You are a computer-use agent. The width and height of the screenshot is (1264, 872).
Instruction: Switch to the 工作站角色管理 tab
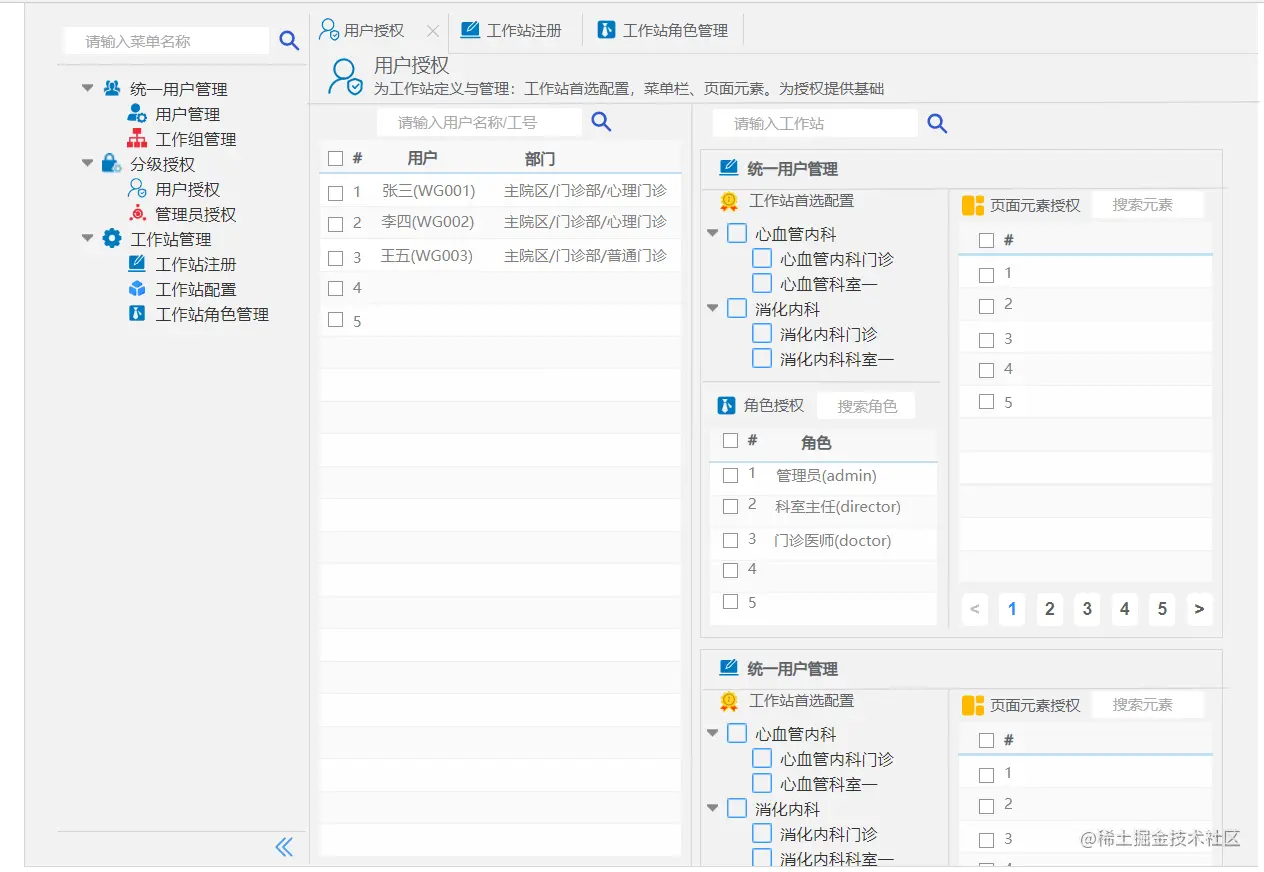point(663,30)
